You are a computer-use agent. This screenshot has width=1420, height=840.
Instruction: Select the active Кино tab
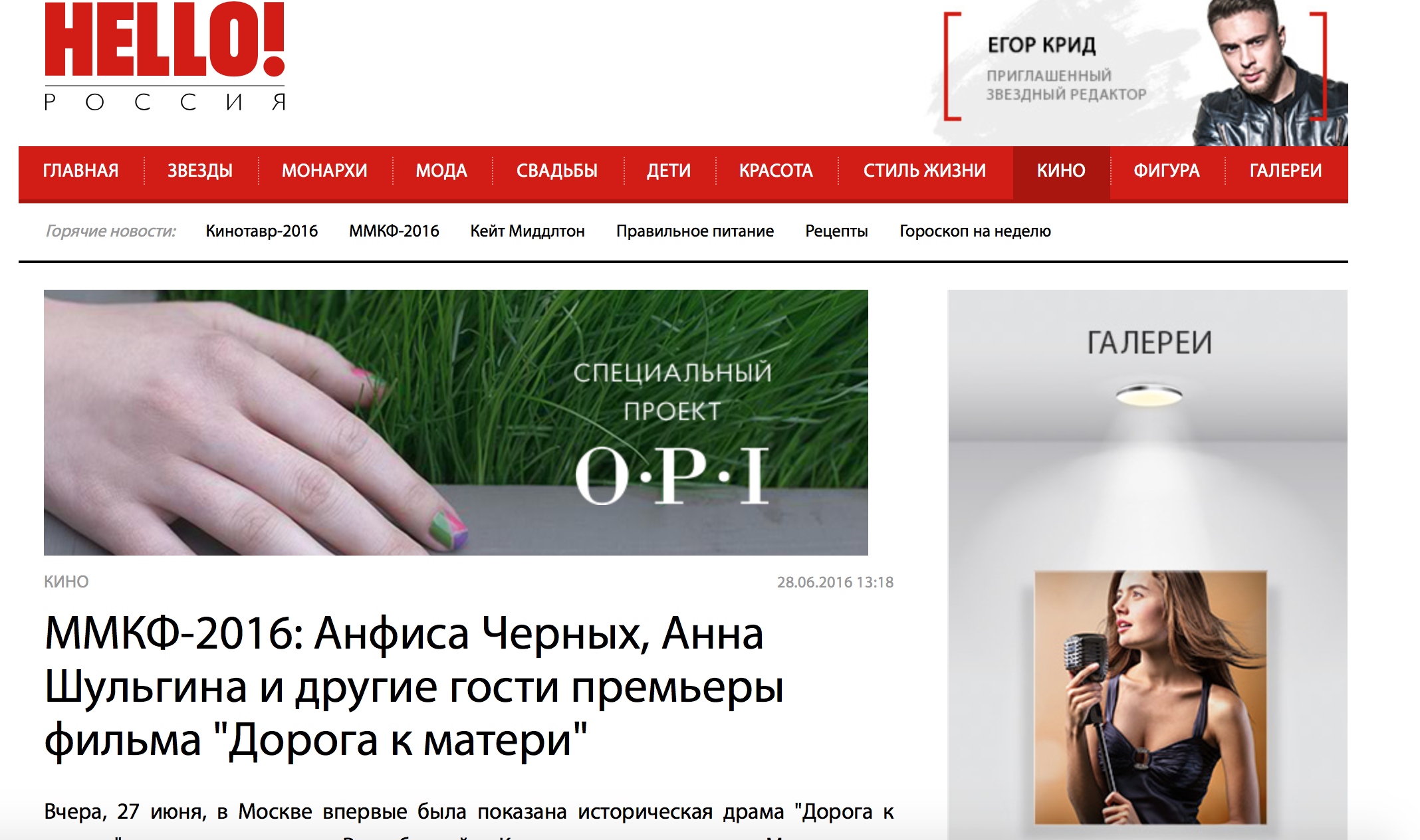click(x=1061, y=173)
